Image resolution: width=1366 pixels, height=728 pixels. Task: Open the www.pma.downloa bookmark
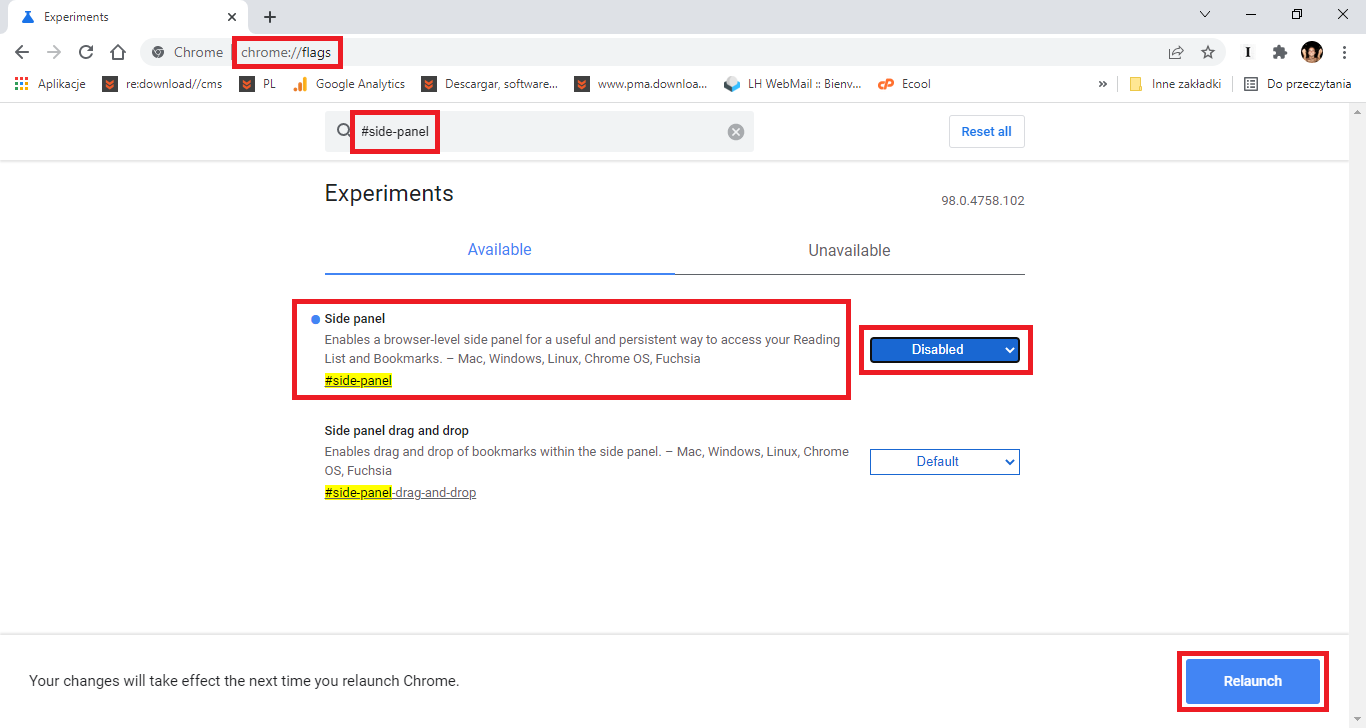[641, 84]
